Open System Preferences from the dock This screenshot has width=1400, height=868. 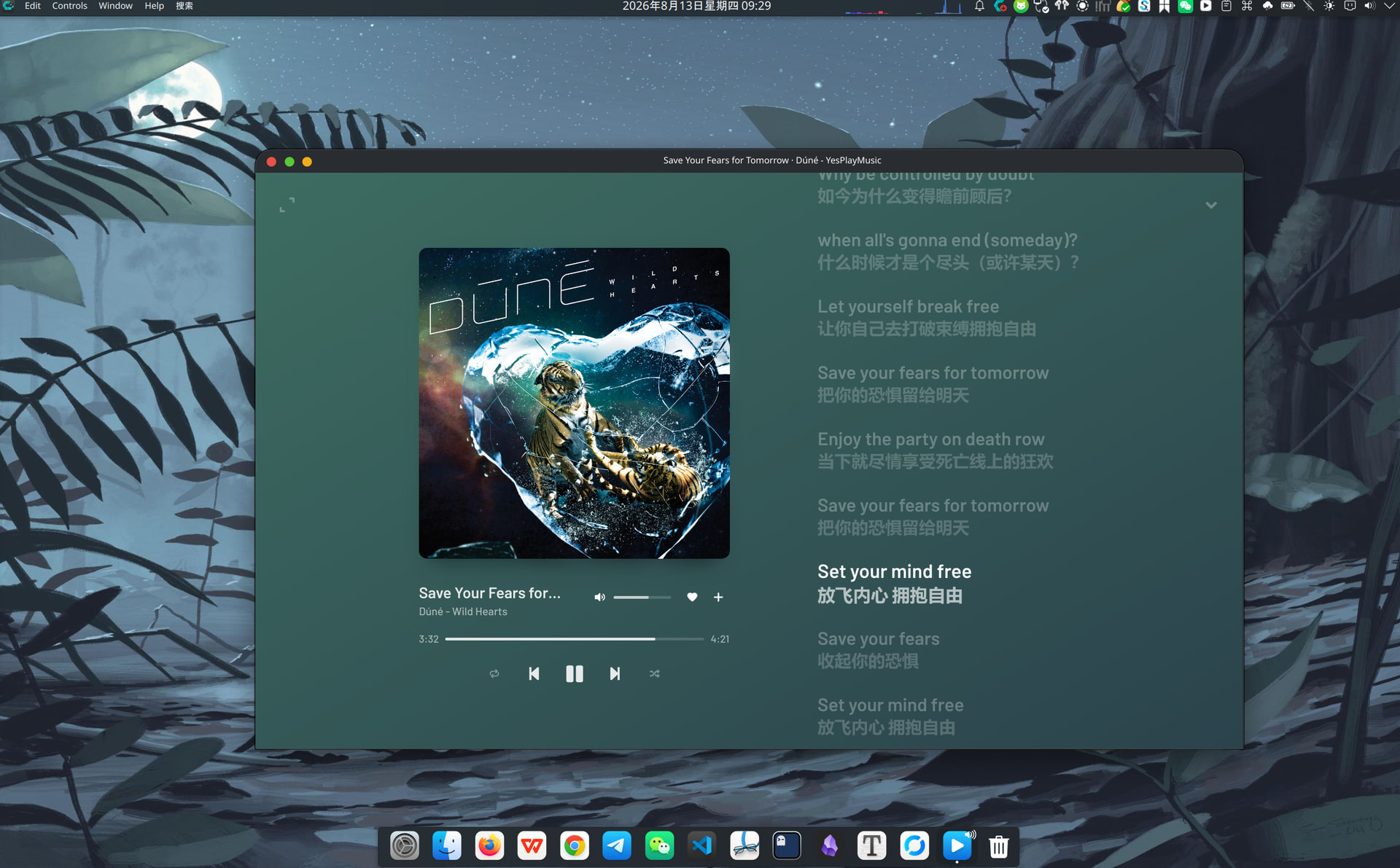click(x=405, y=845)
